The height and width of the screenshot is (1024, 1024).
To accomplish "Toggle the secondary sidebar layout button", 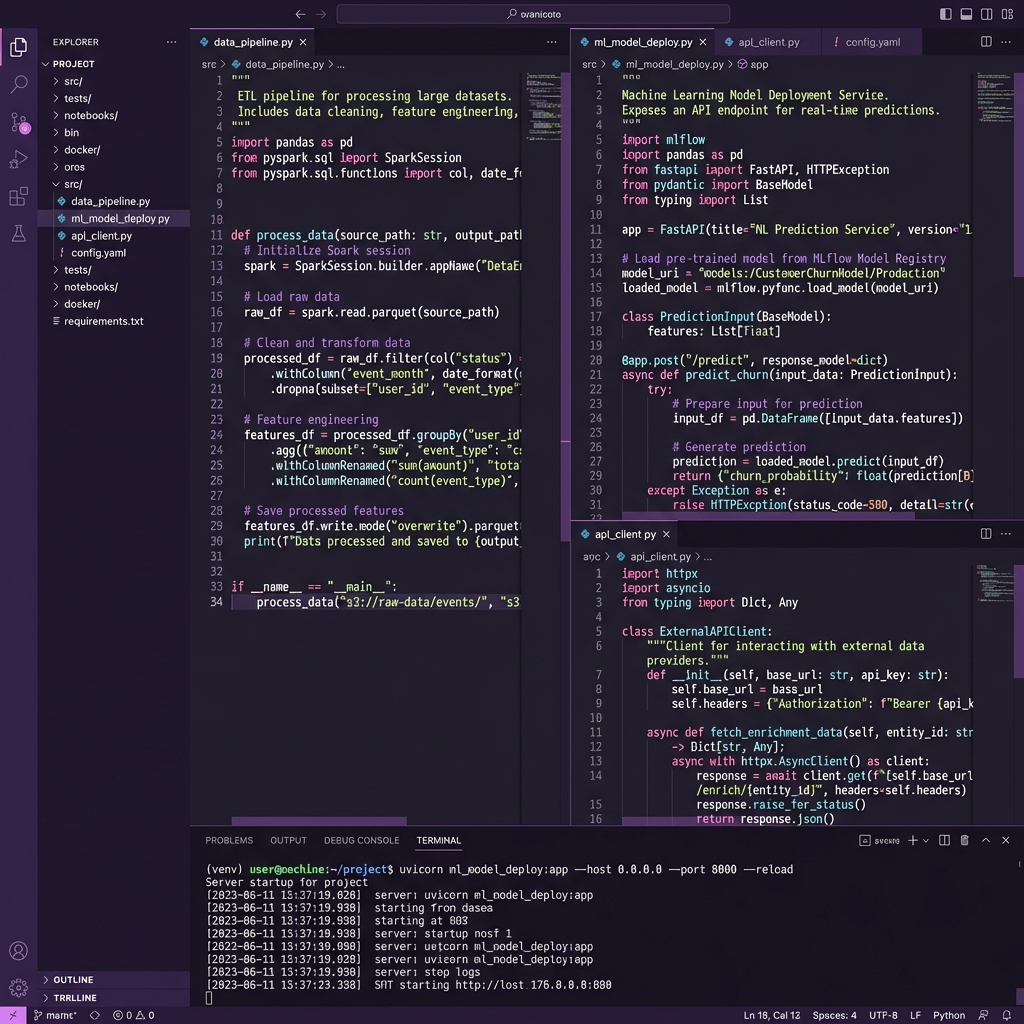I will pyautogui.click(x=987, y=14).
